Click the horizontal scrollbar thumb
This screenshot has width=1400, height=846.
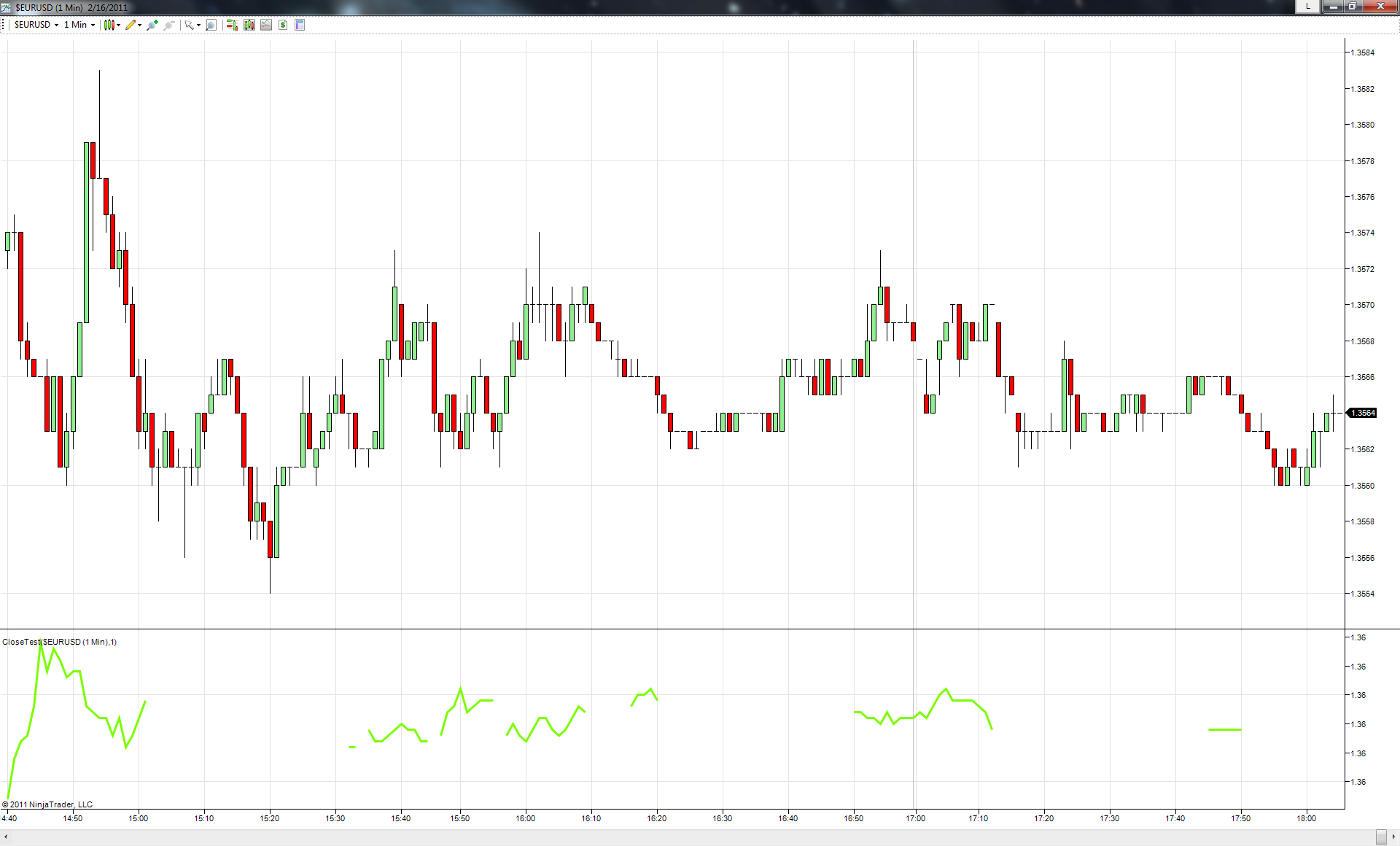[x=1381, y=837]
